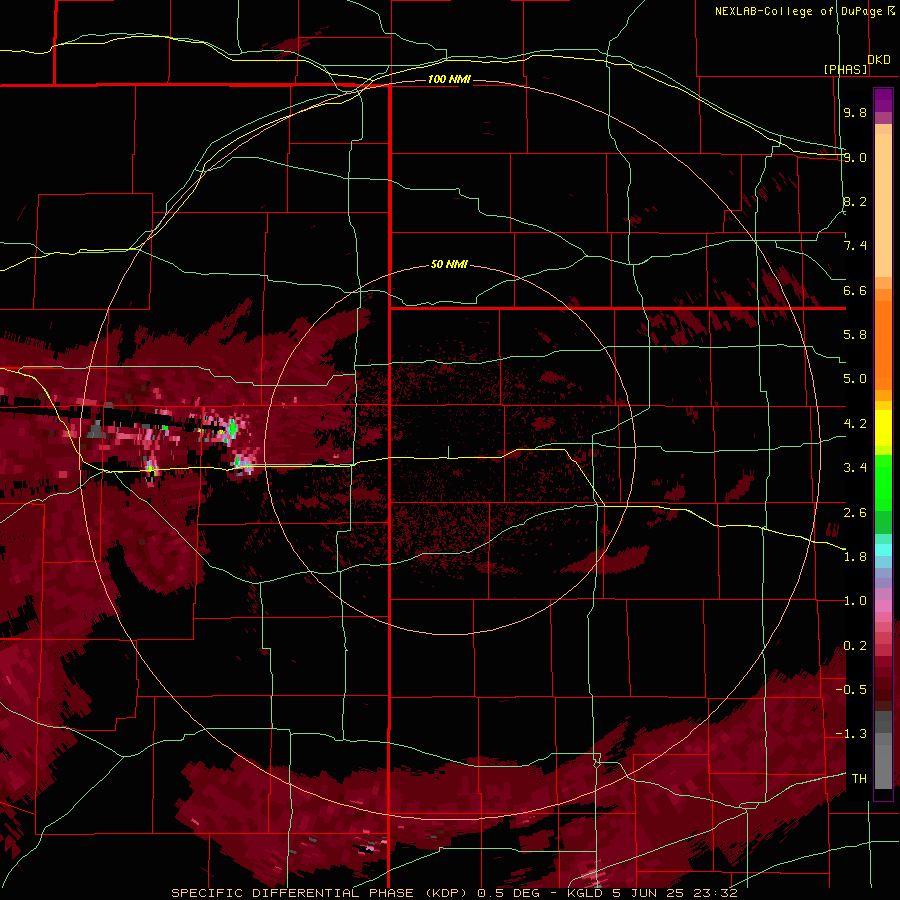Viewport: 900px width, 900px height.
Task: Pick the cyan segment of the color bar
Action: pyautogui.click(x=883, y=549)
